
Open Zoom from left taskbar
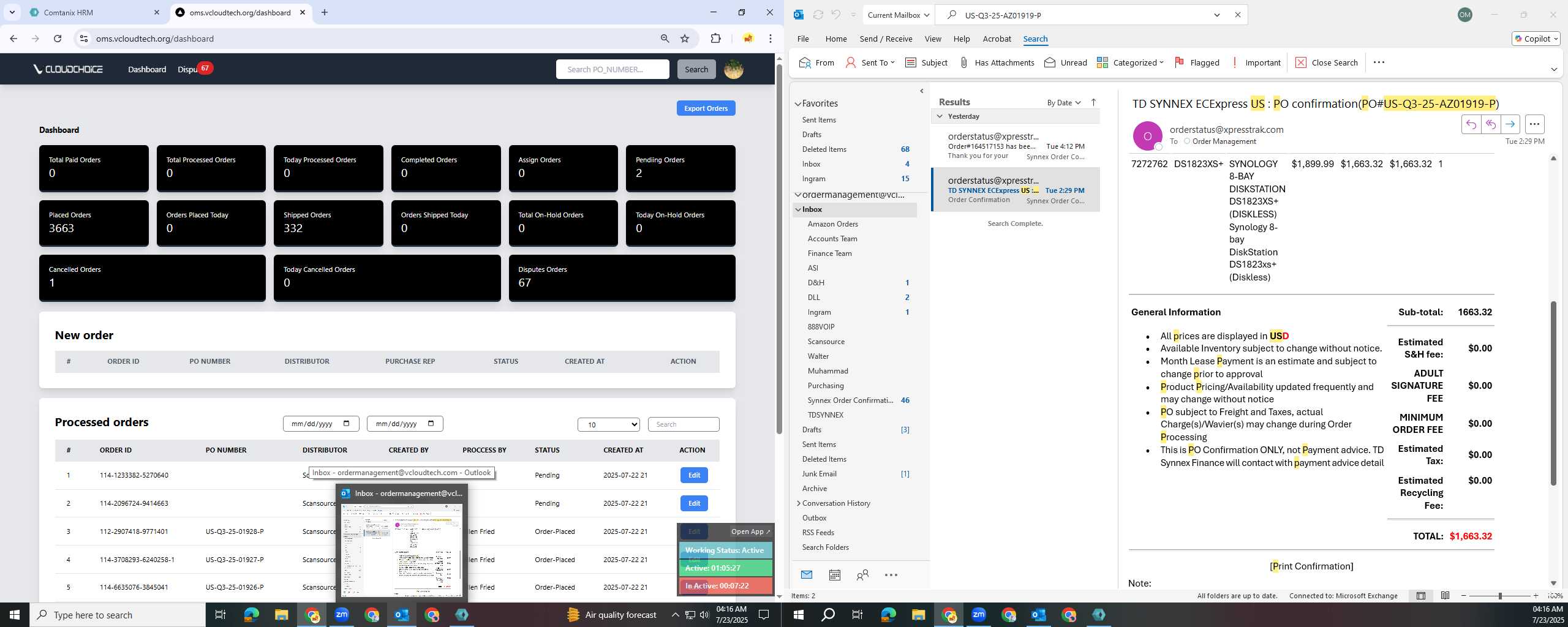(341, 615)
